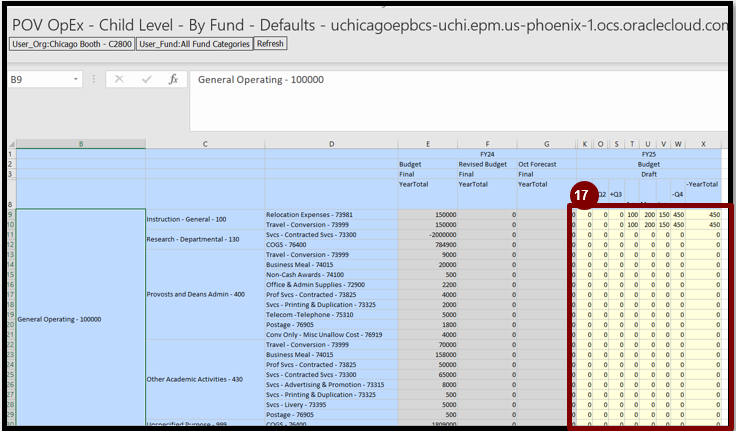Screen dimensions: 736x431
Task: Click the Refresh button in POV bar
Action: point(270,44)
